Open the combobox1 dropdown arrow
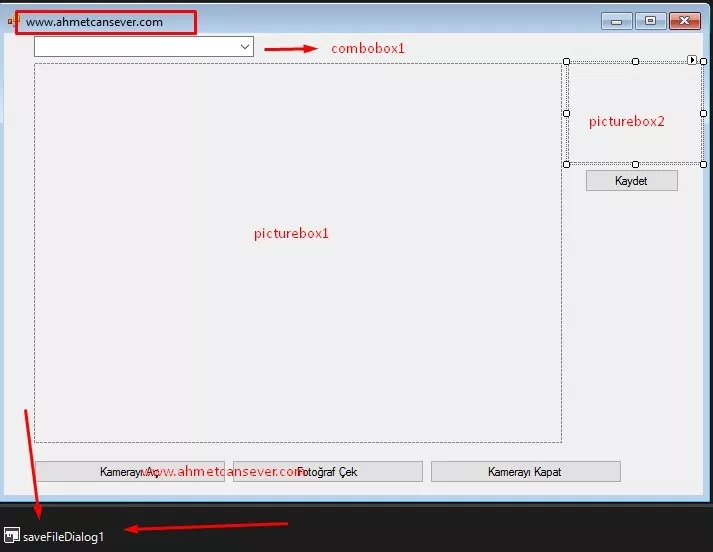 [245, 47]
